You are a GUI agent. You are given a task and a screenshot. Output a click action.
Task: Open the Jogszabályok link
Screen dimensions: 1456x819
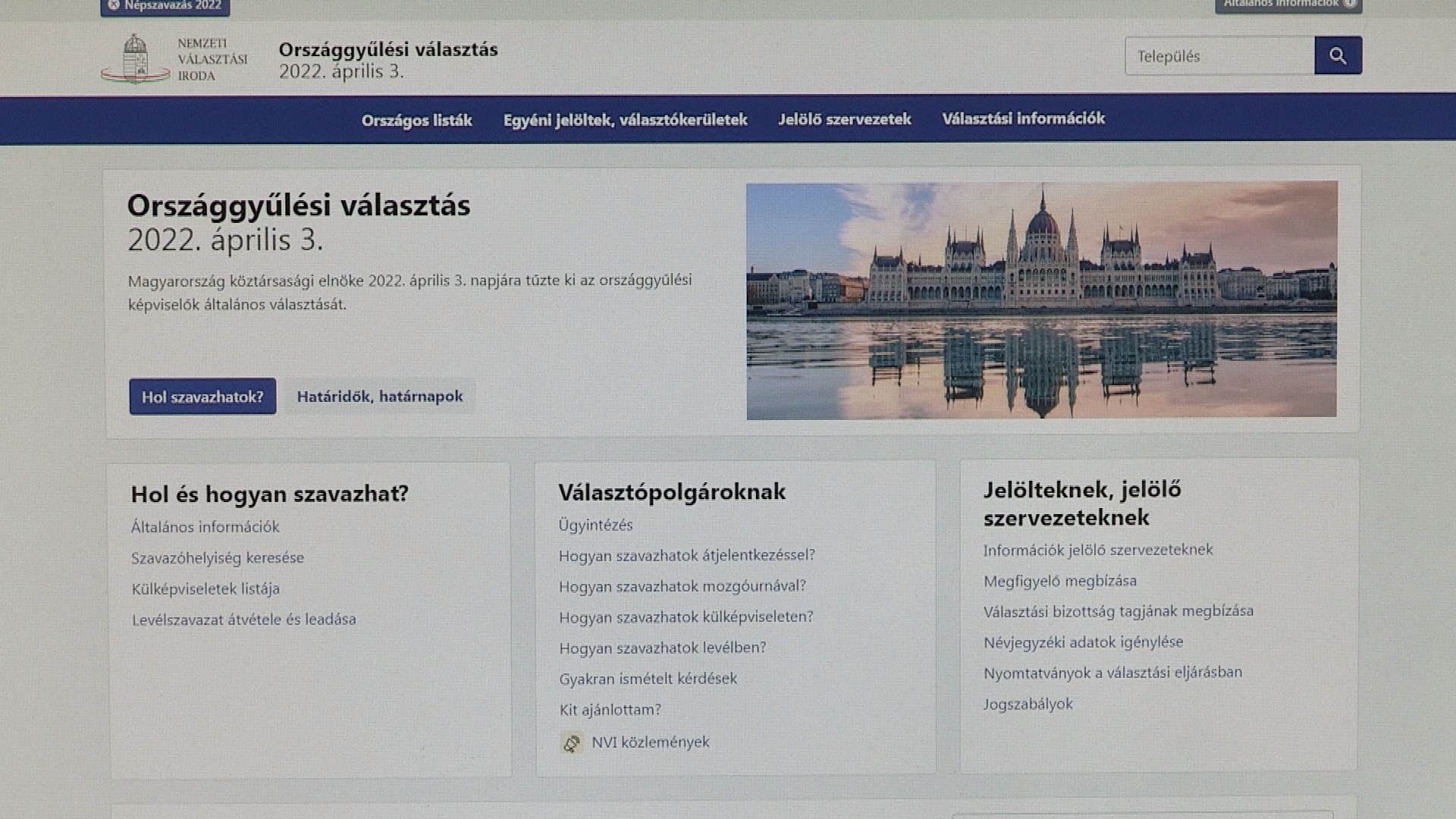click(1028, 704)
